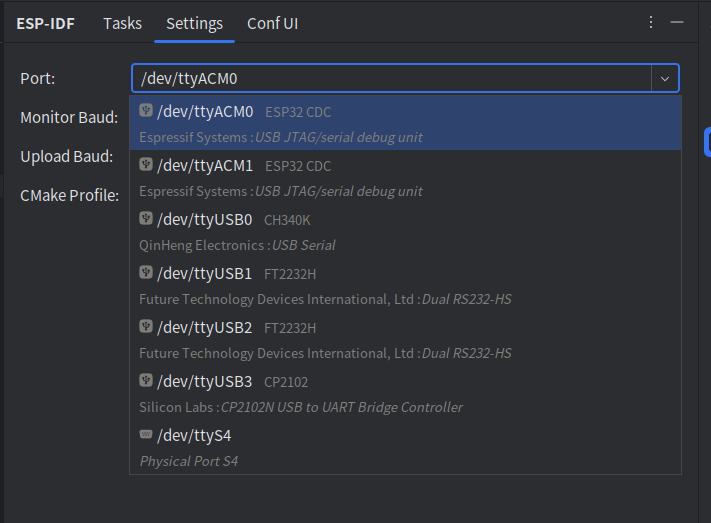This screenshot has width=711, height=523.
Task: Open the Conf UI tab
Action: click(272, 23)
